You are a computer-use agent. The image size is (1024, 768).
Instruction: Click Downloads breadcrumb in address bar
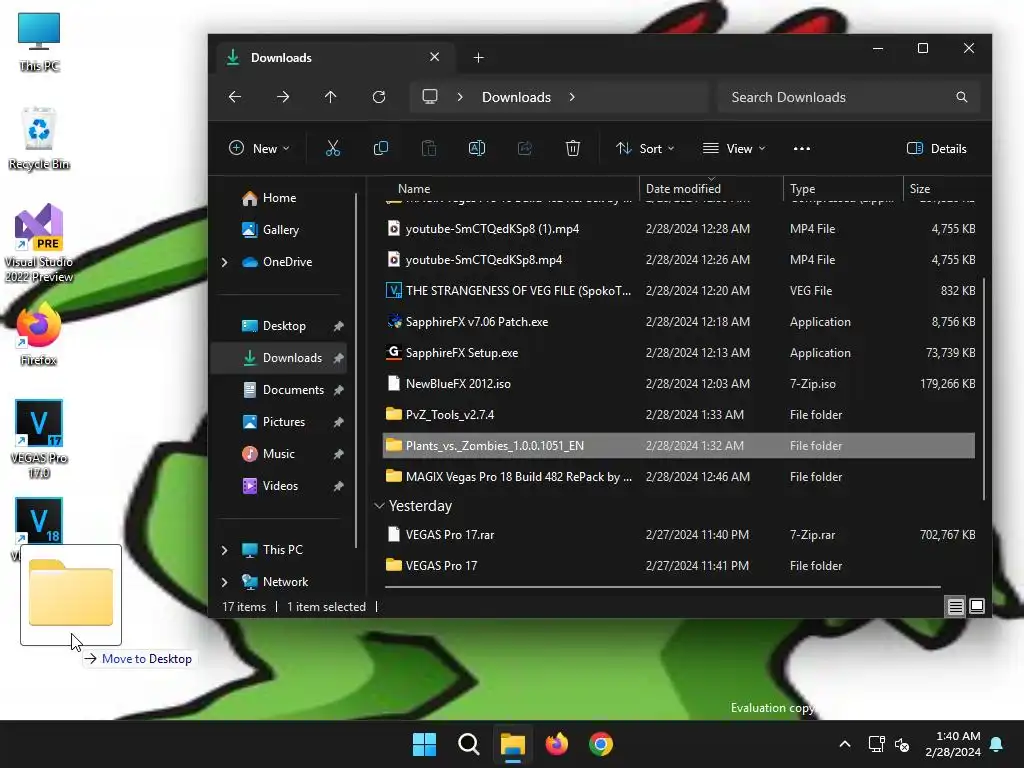coord(516,97)
